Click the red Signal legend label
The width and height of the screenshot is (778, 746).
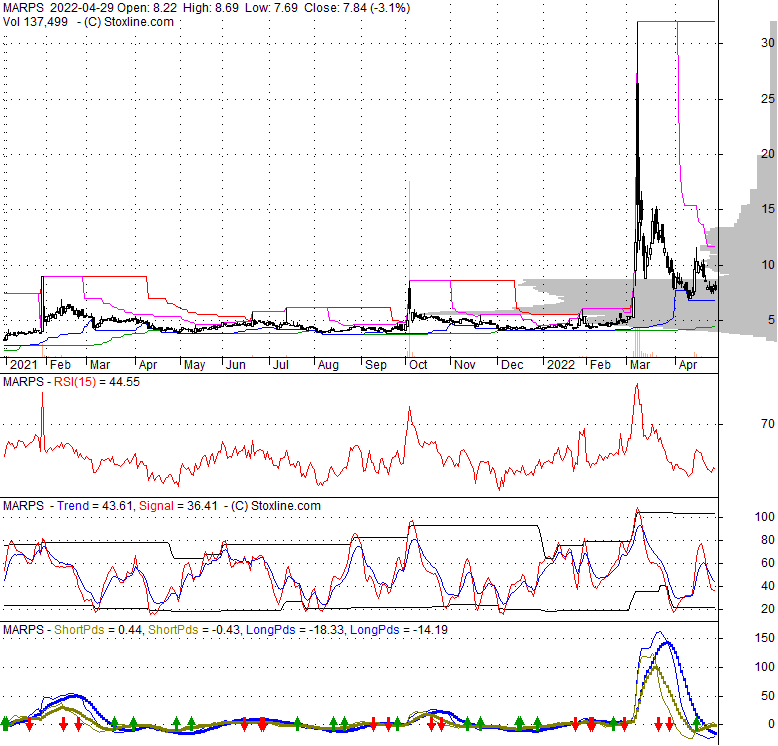(156, 506)
